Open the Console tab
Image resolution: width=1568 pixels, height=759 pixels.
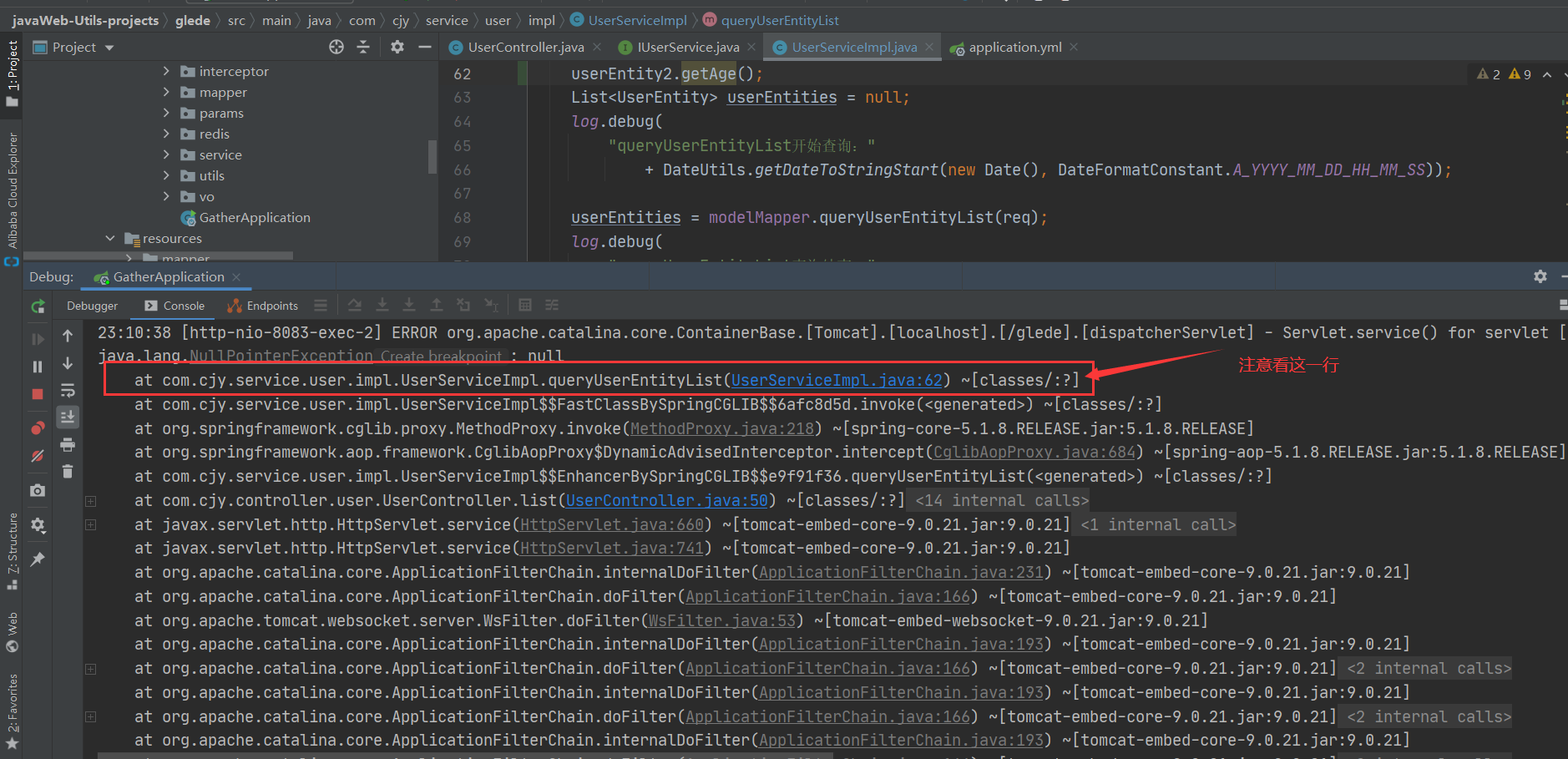tap(175, 306)
